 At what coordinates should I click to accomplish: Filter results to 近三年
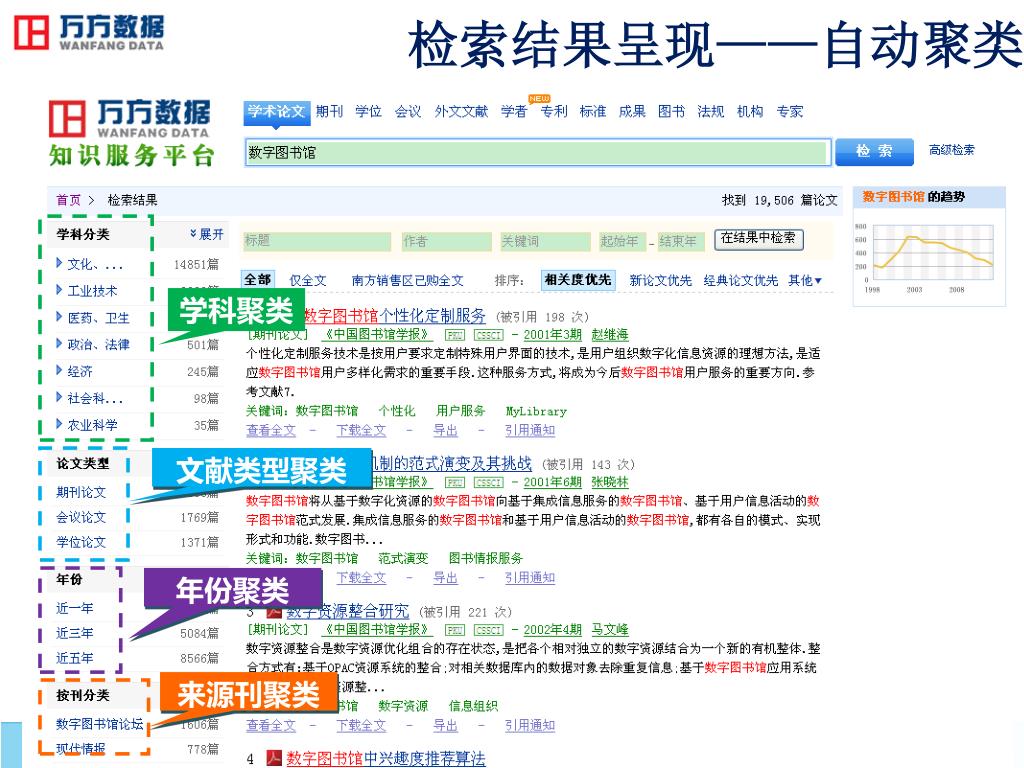[x=74, y=633]
